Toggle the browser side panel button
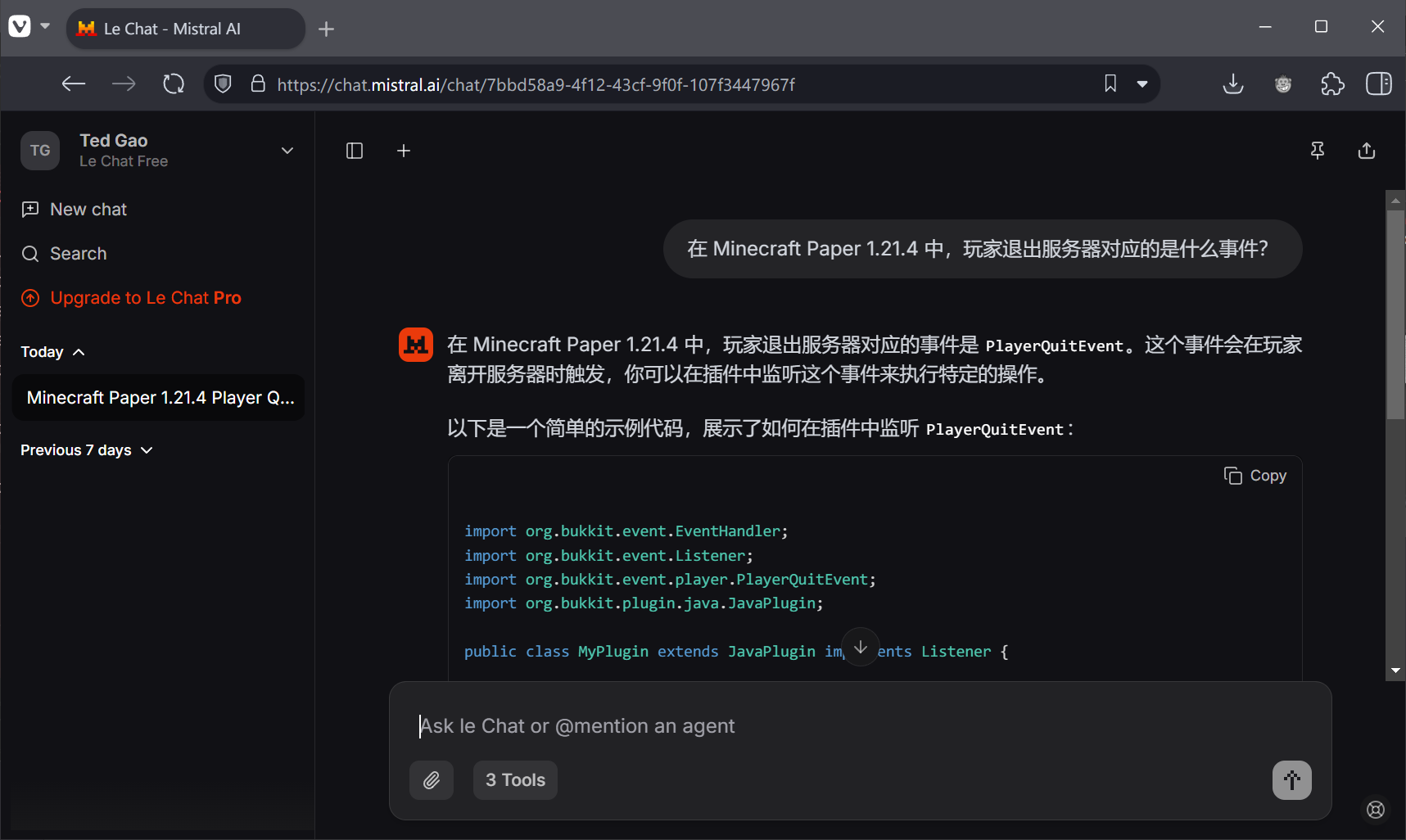The height and width of the screenshot is (840, 1406). click(x=1378, y=84)
